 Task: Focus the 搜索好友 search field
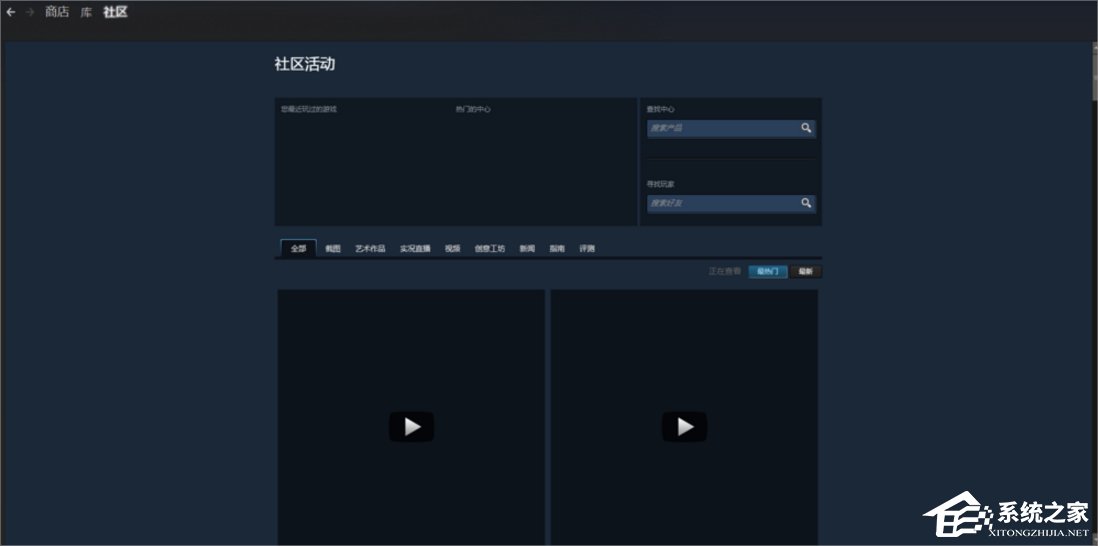[722, 203]
